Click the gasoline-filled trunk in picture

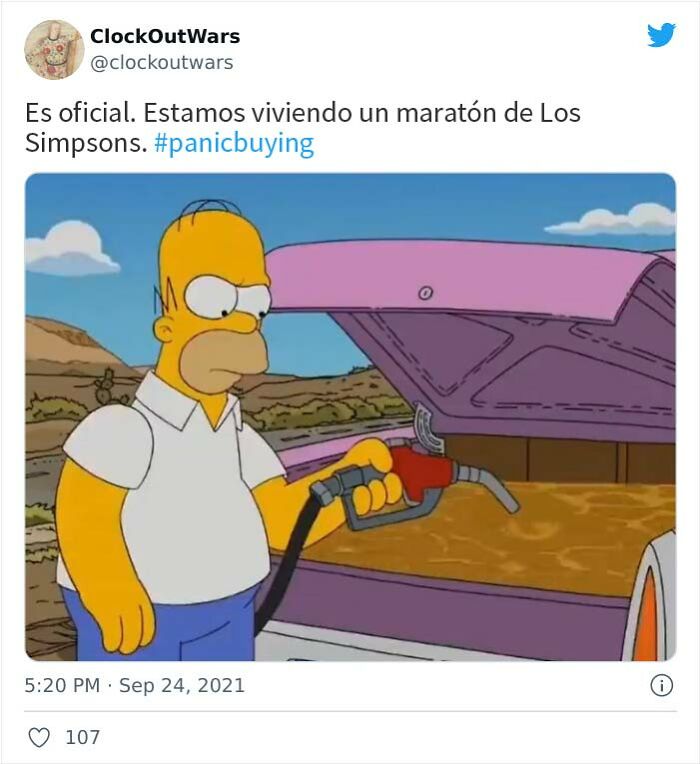point(487,536)
